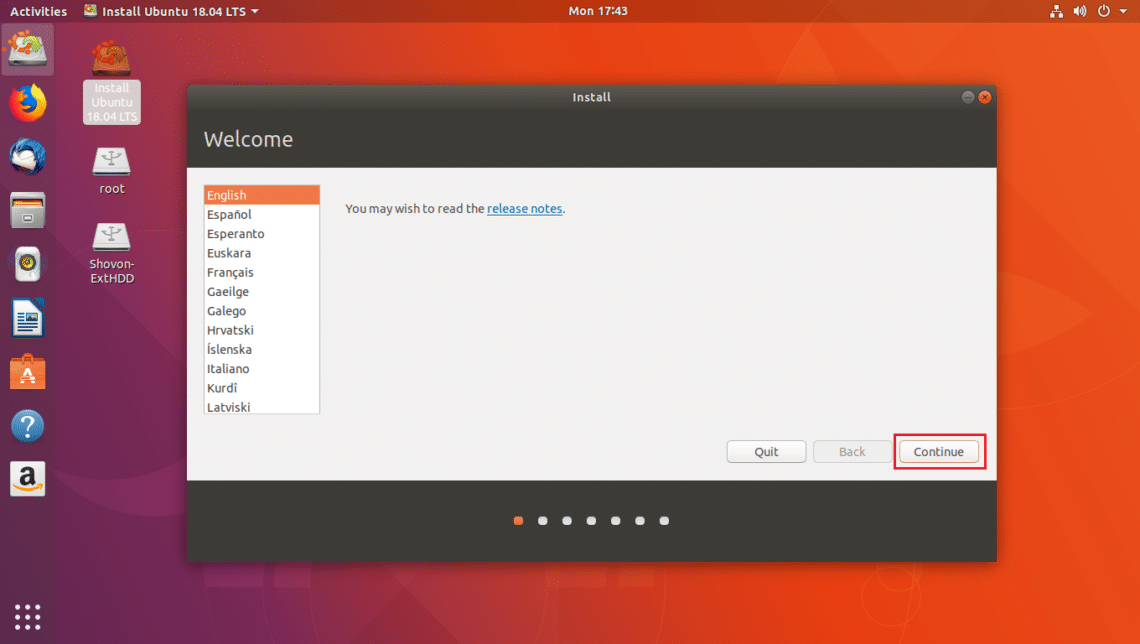Click the Back button
Screen dimensions: 1140x644
[x=852, y=451]
